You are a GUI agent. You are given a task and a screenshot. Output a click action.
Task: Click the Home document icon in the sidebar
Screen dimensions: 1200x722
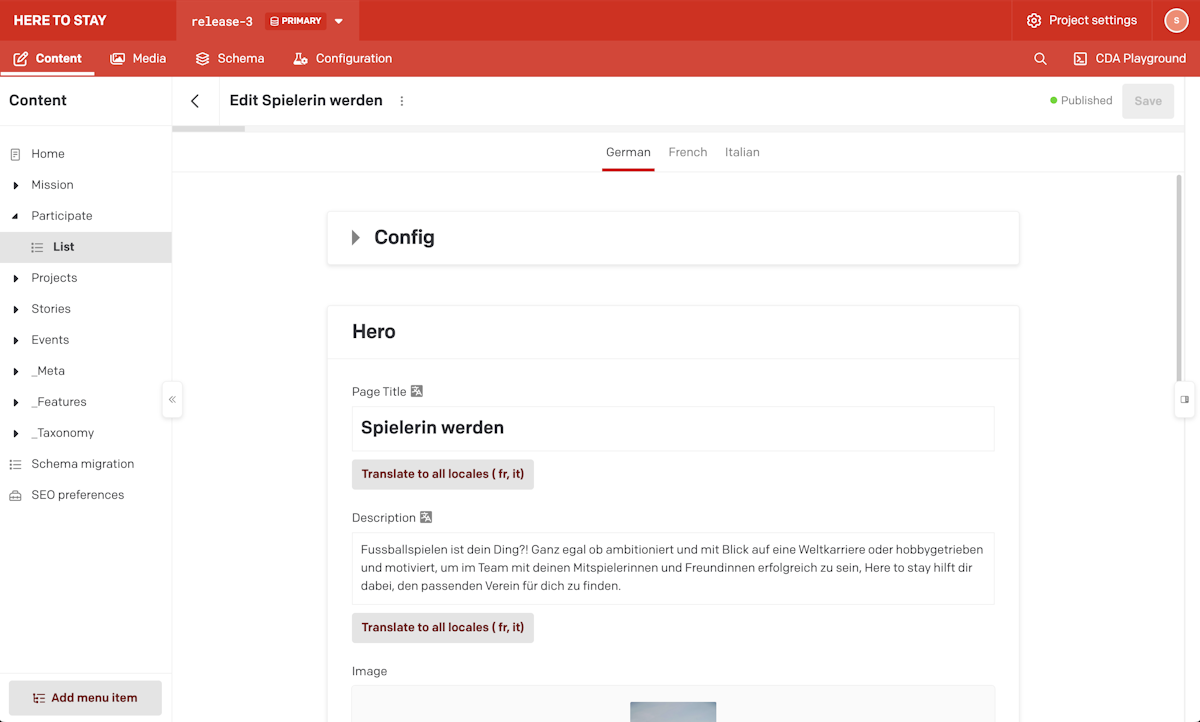click(15, 154)
